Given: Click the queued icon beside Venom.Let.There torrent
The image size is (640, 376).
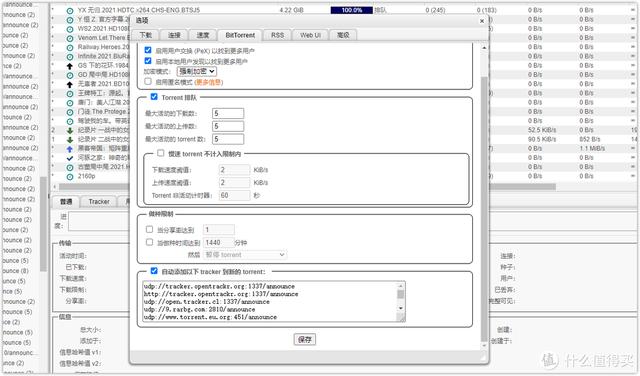Looking at the screenshot, I should (70, 38).
